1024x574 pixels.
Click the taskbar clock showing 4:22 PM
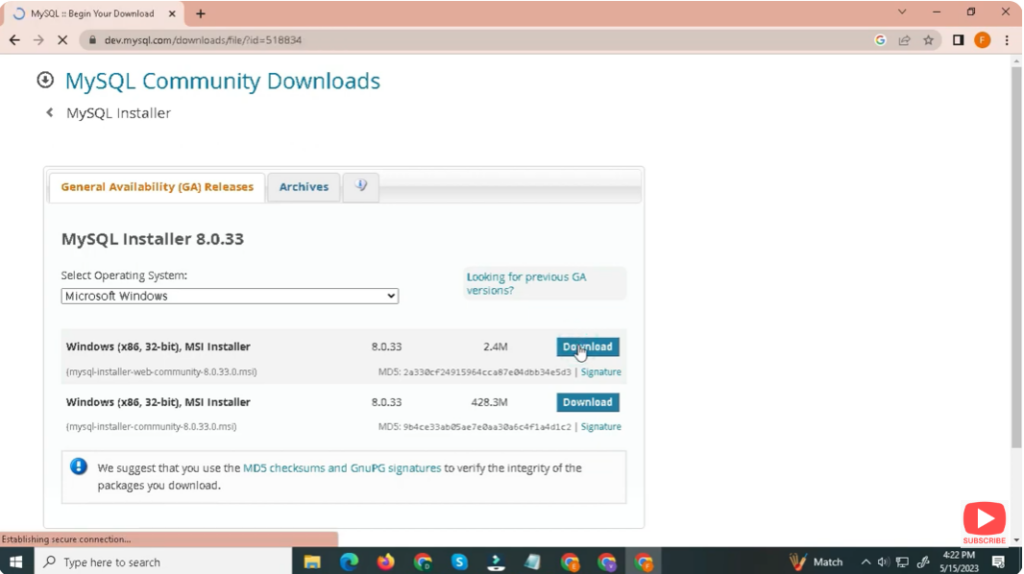(959, 562)
